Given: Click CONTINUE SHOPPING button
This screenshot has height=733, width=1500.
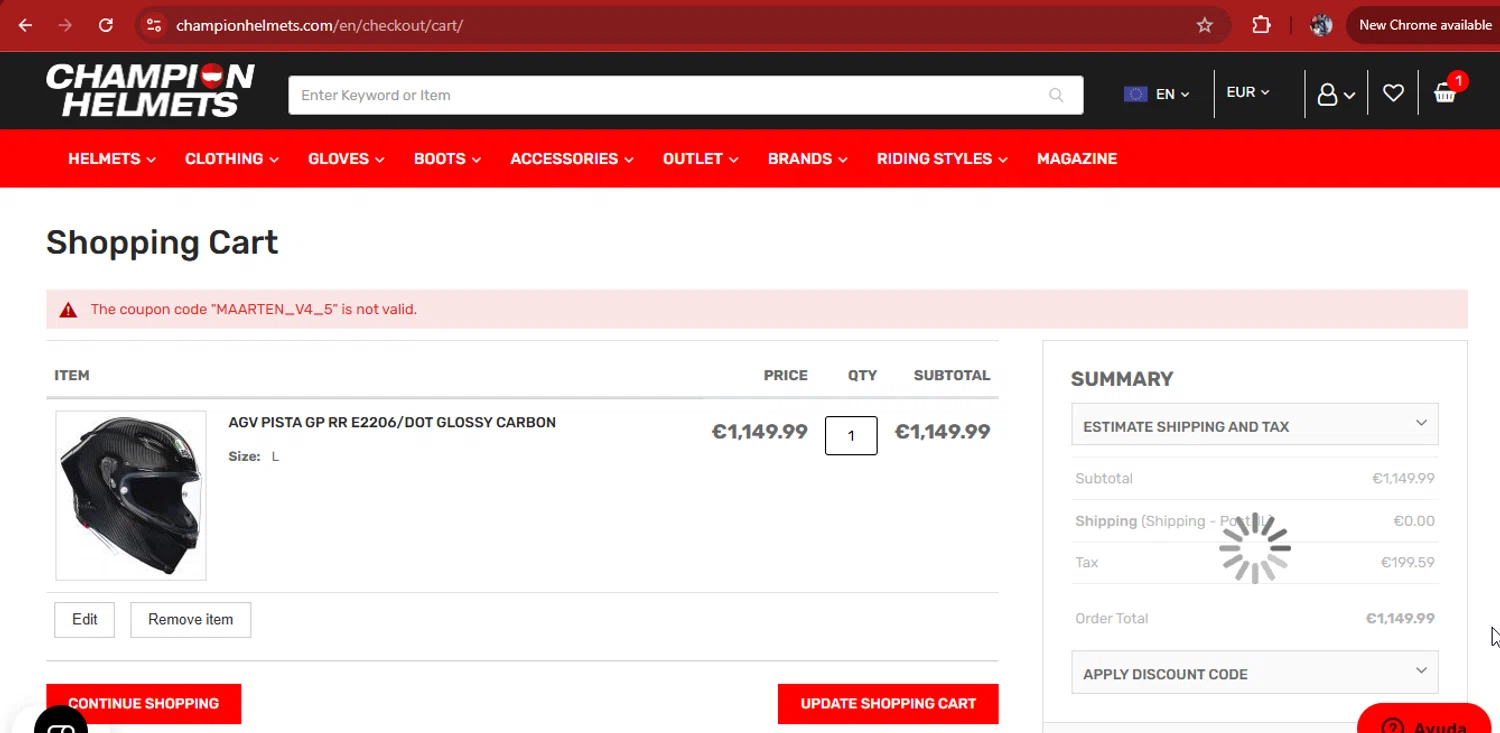Looking at the screenshot, I should tap(144, 704).
